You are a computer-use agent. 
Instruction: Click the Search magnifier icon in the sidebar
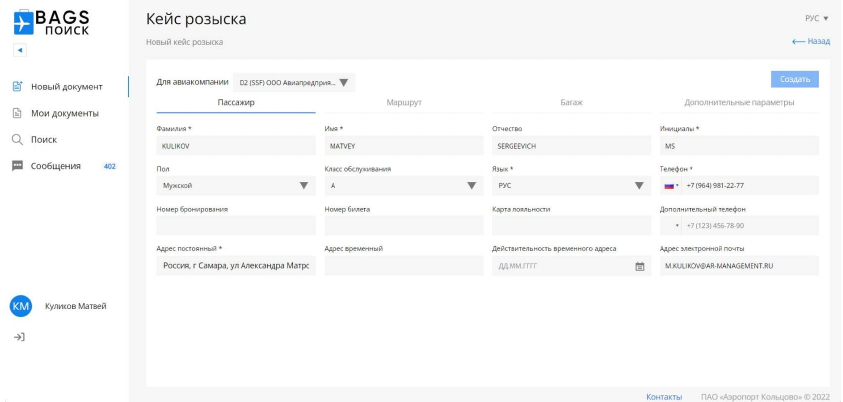pos(17,139)
